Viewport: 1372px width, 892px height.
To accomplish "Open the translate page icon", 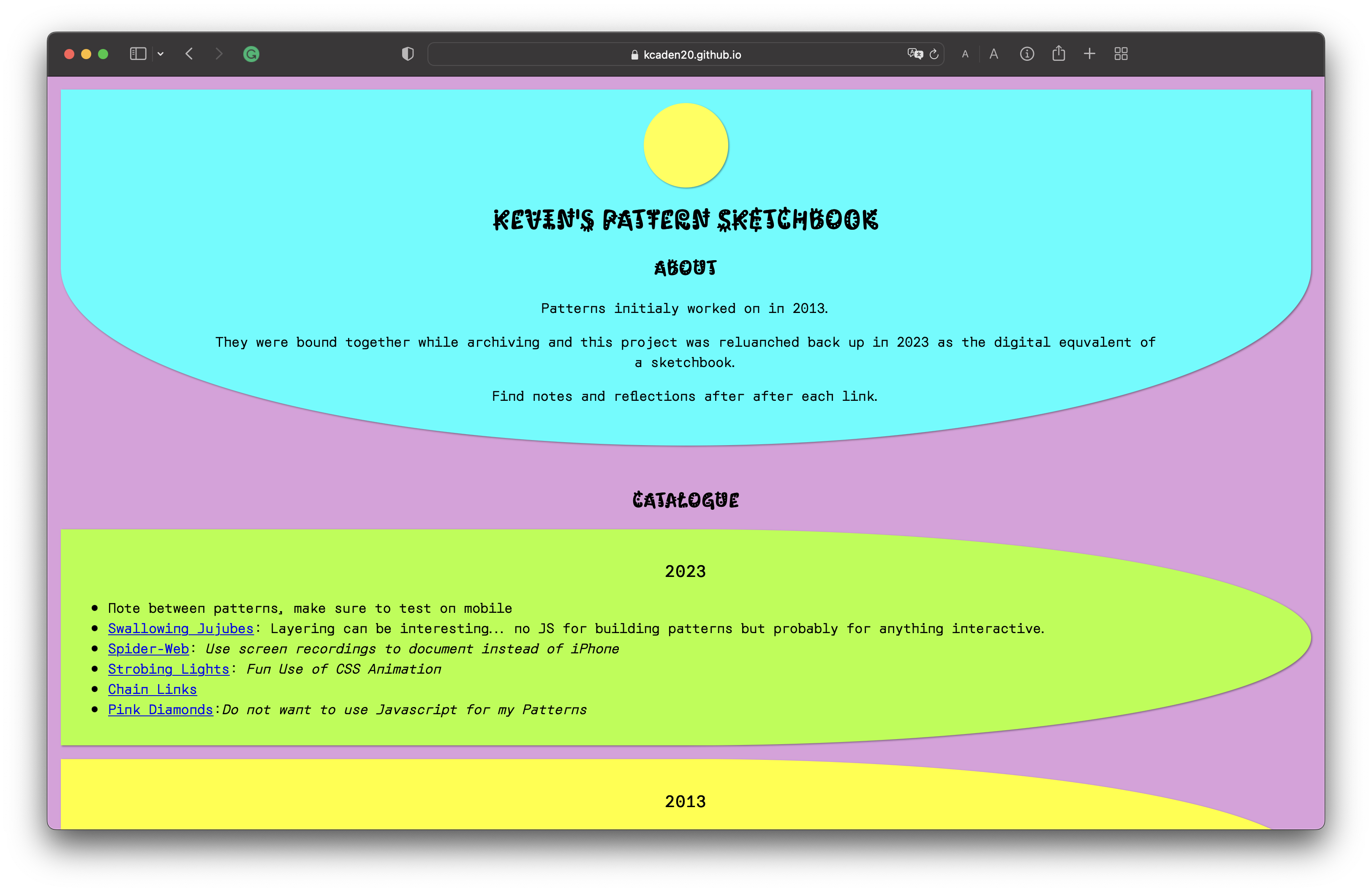I will pyautogui.click(x=915, y=54).
